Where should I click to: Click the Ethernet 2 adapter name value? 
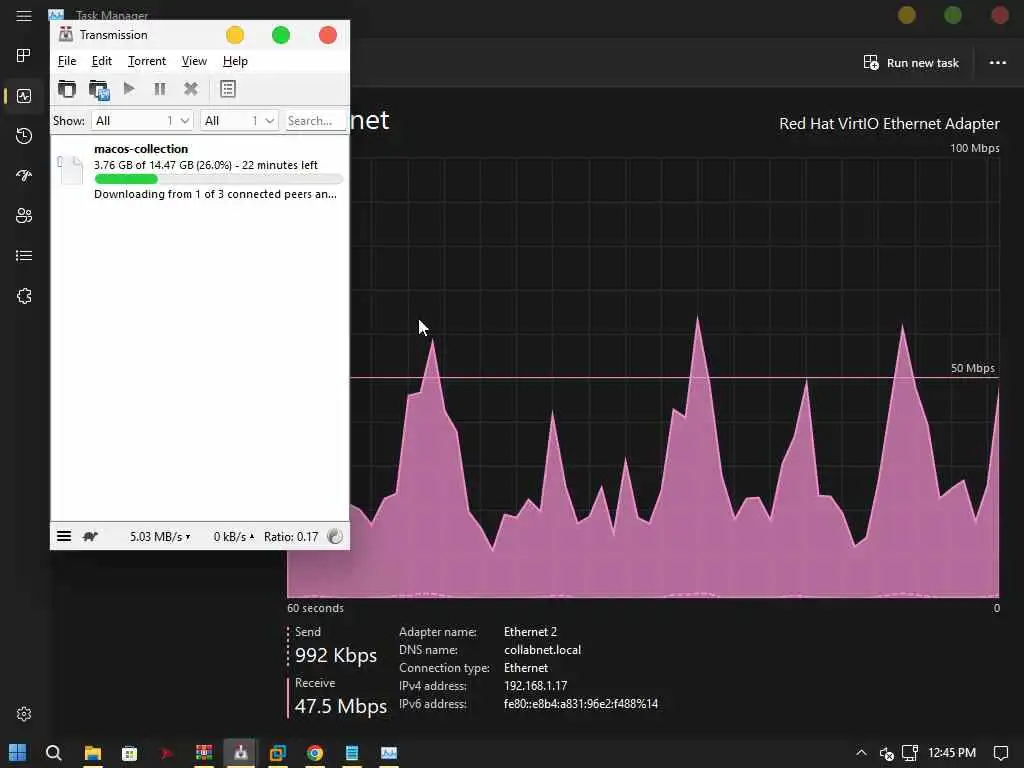pyautogui.click(x=530, y=632)
